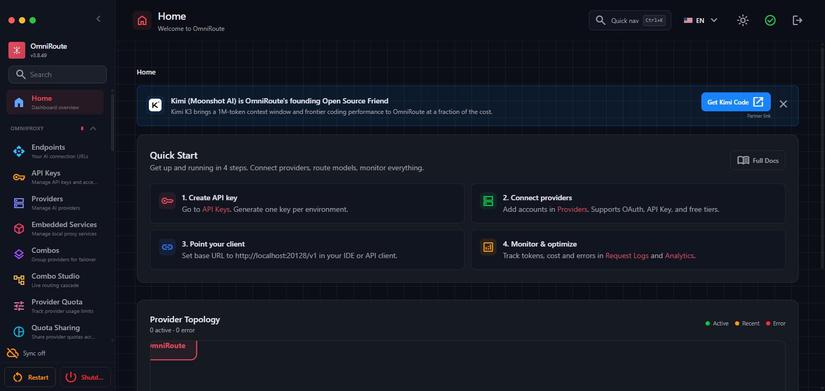Click the OmniRoute logo icon
Image resolution: width=825 pixels, height=391 pixels.
pyautogui.click(x=17, y=51)
